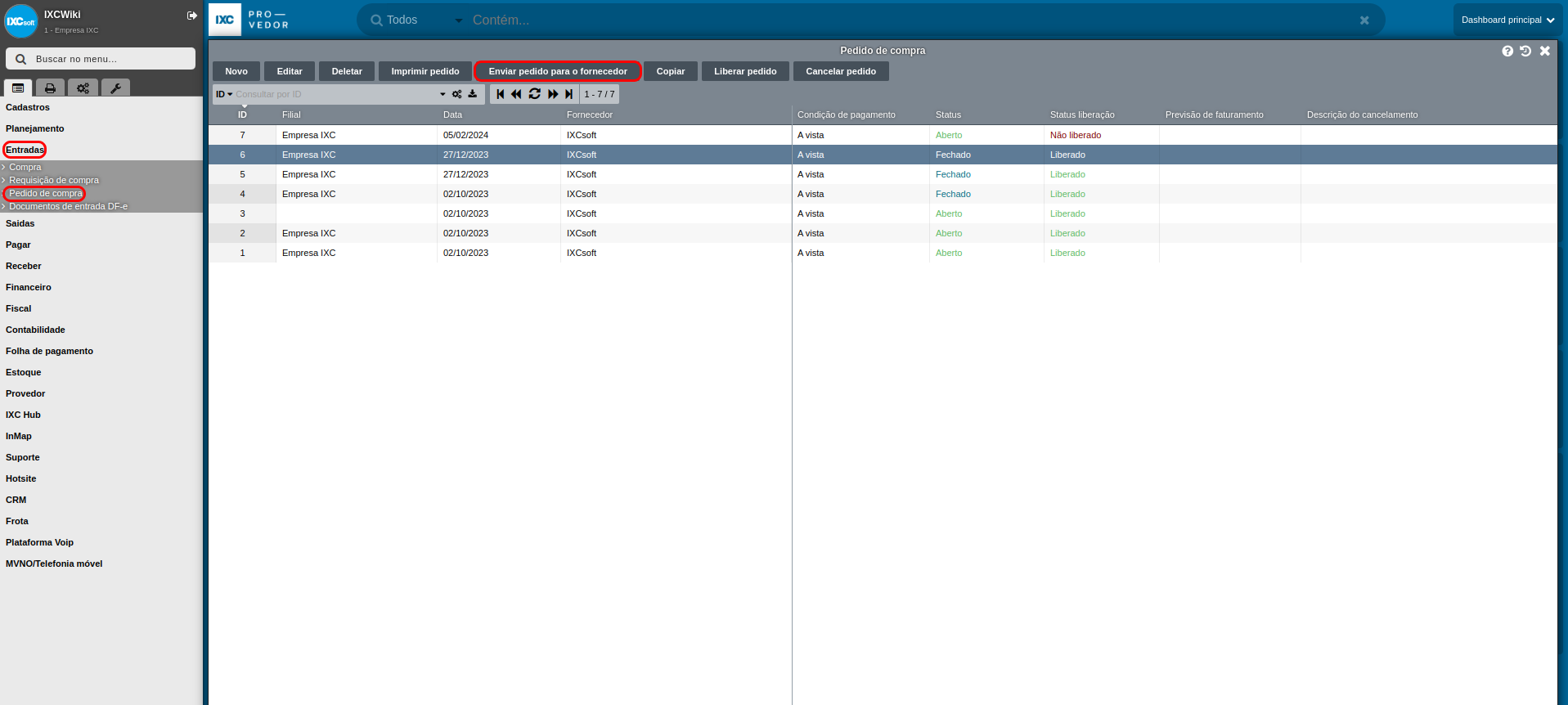Open the Folha de pagamento menu

[50, 351]
